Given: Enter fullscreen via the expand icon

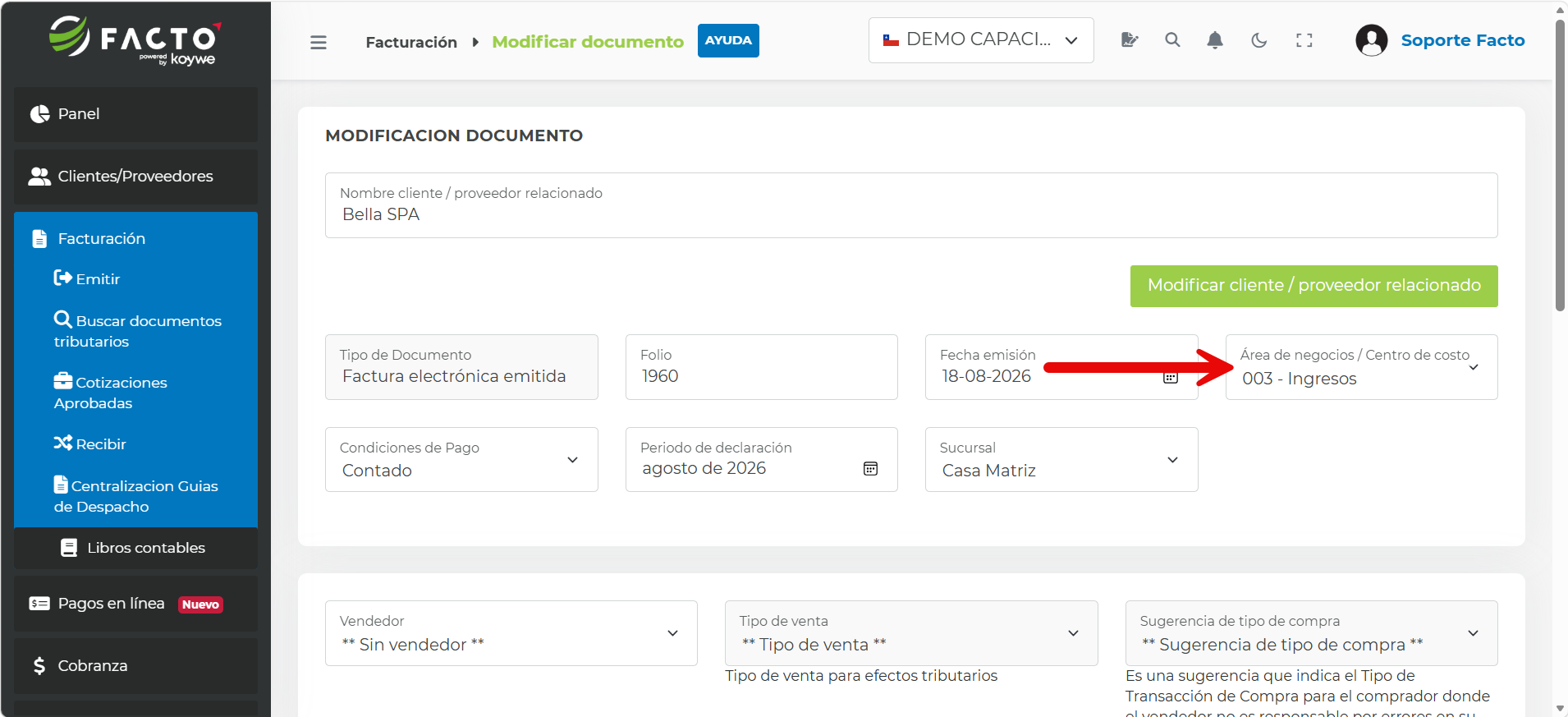Looking at the screenshot, I should tap(1304, 39).
